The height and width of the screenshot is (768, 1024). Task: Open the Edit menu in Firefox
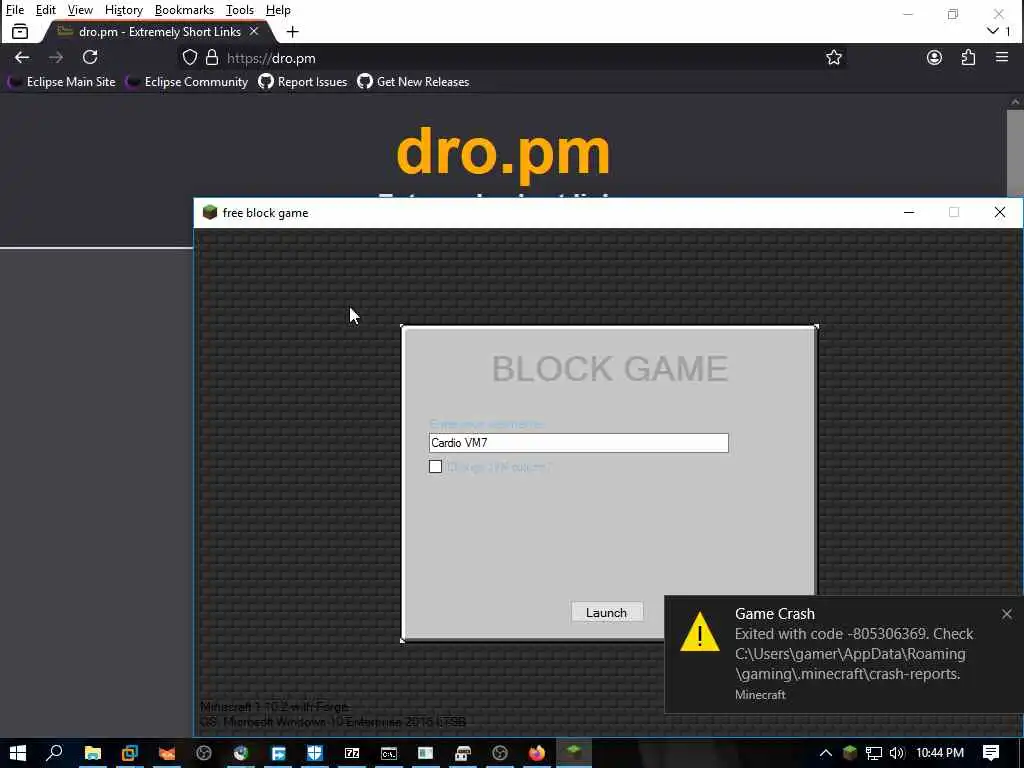pyautogui.click(x=46, y=10)
